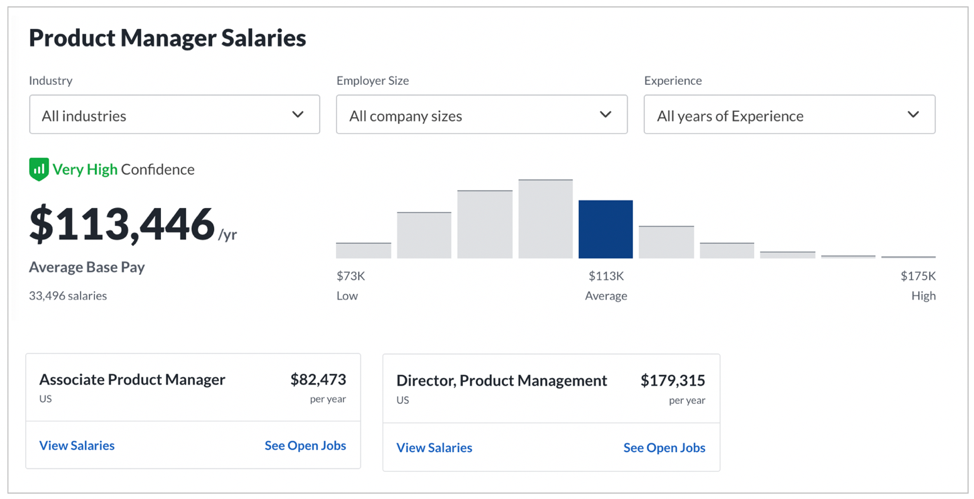Click the chevron arrow in Experience selector
The height and width of the screenshot is (499, 974).
913,114
